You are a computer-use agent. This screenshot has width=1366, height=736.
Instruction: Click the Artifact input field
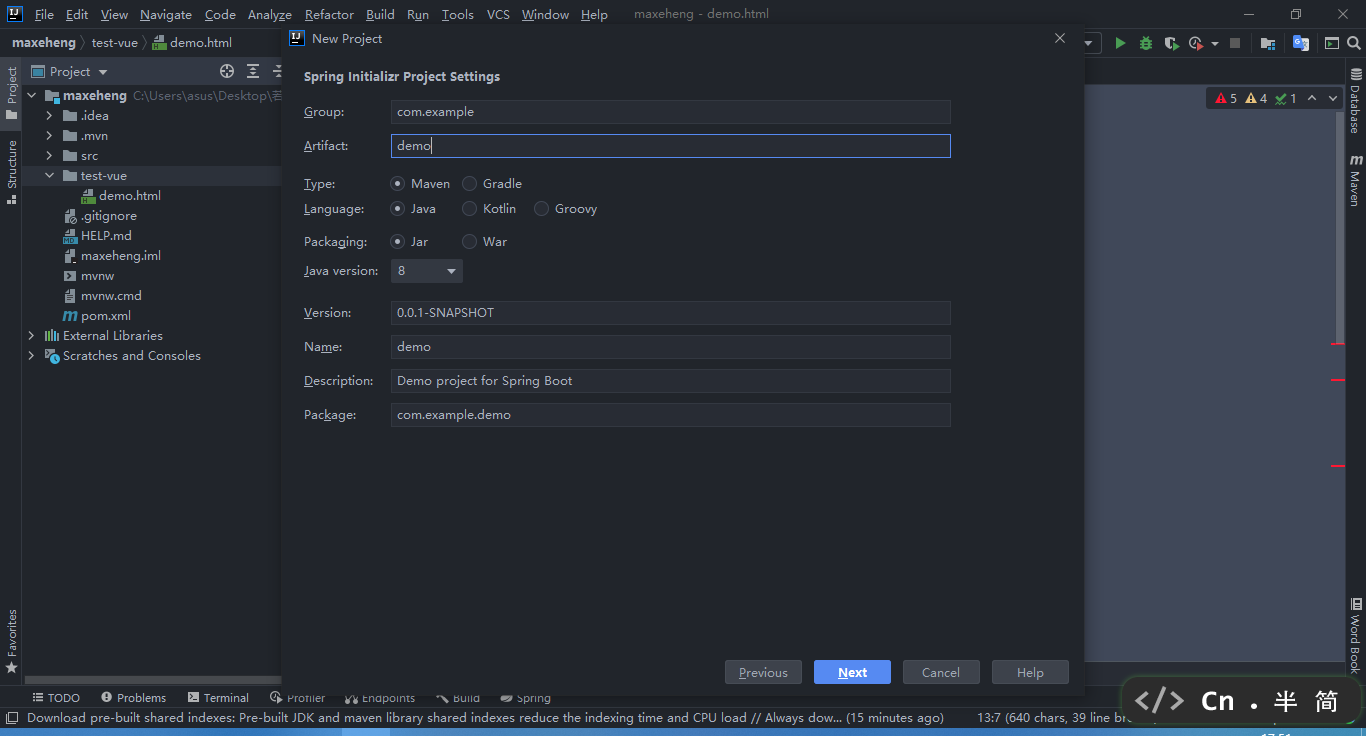tap(670, 146)
